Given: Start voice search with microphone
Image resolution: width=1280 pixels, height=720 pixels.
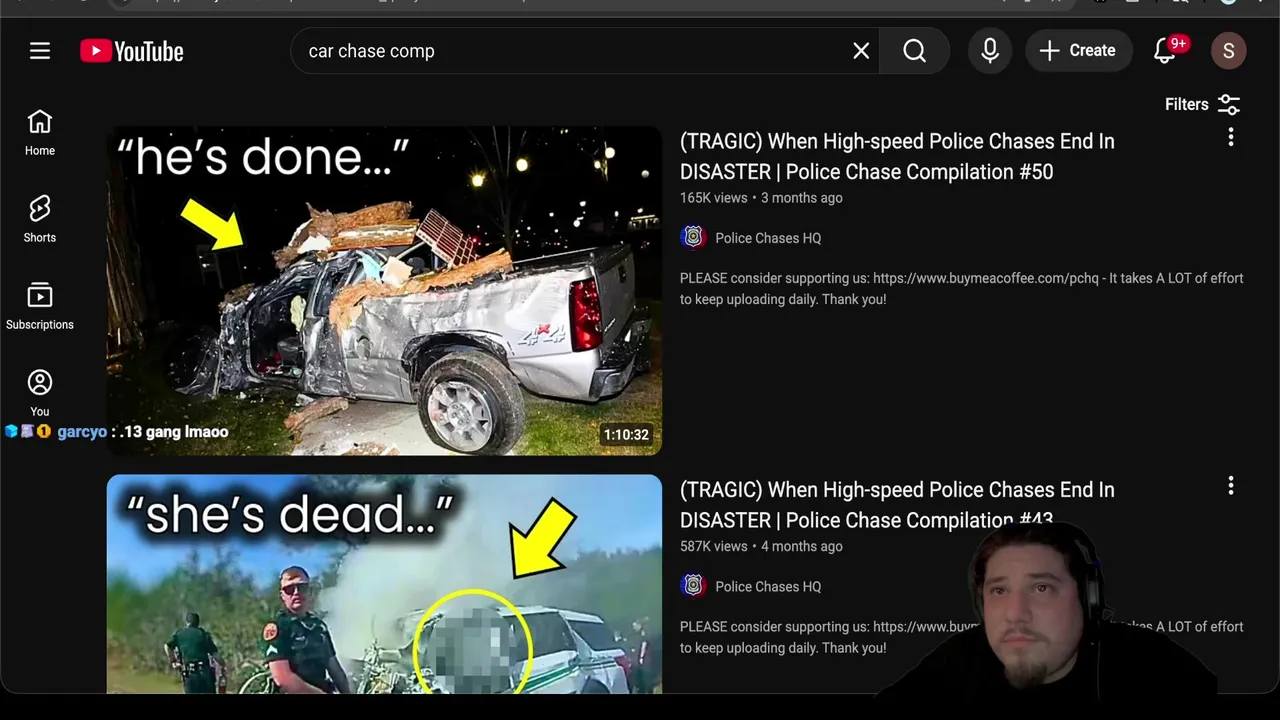Looking at the screenshot, I should 990,51.
